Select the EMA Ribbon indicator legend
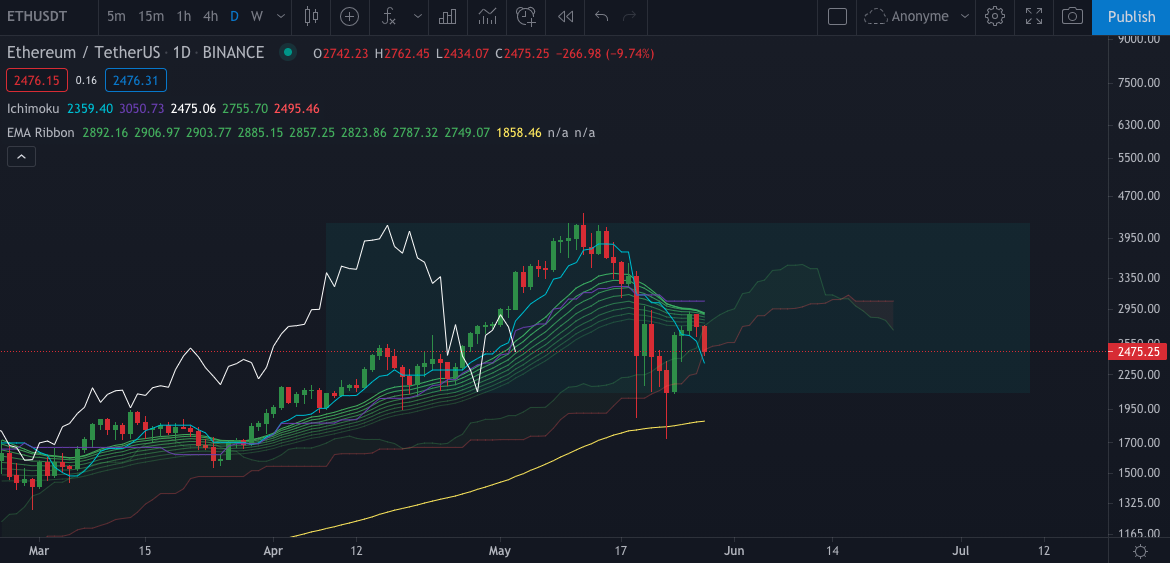1170x563 pixels. point(41,133)
